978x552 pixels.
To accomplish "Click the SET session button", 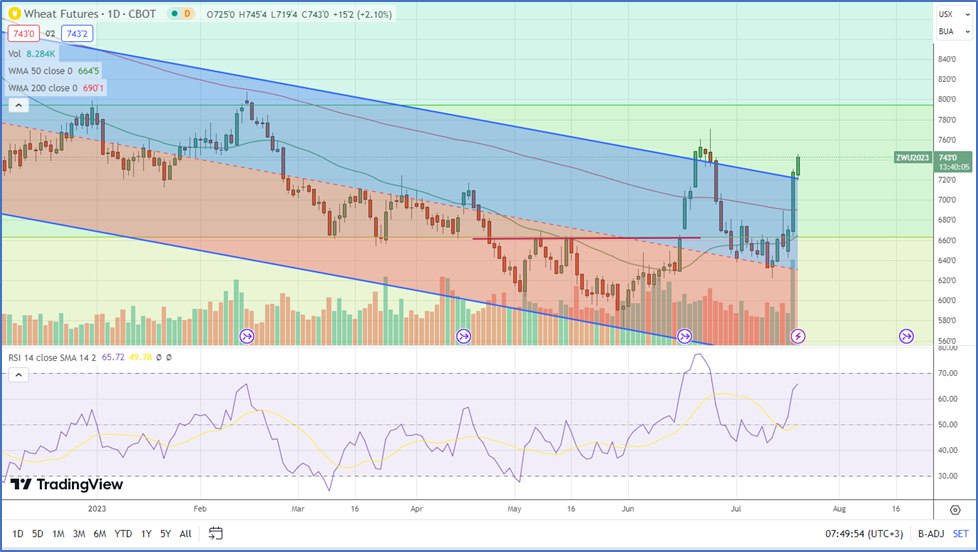I will pos(961,534).
